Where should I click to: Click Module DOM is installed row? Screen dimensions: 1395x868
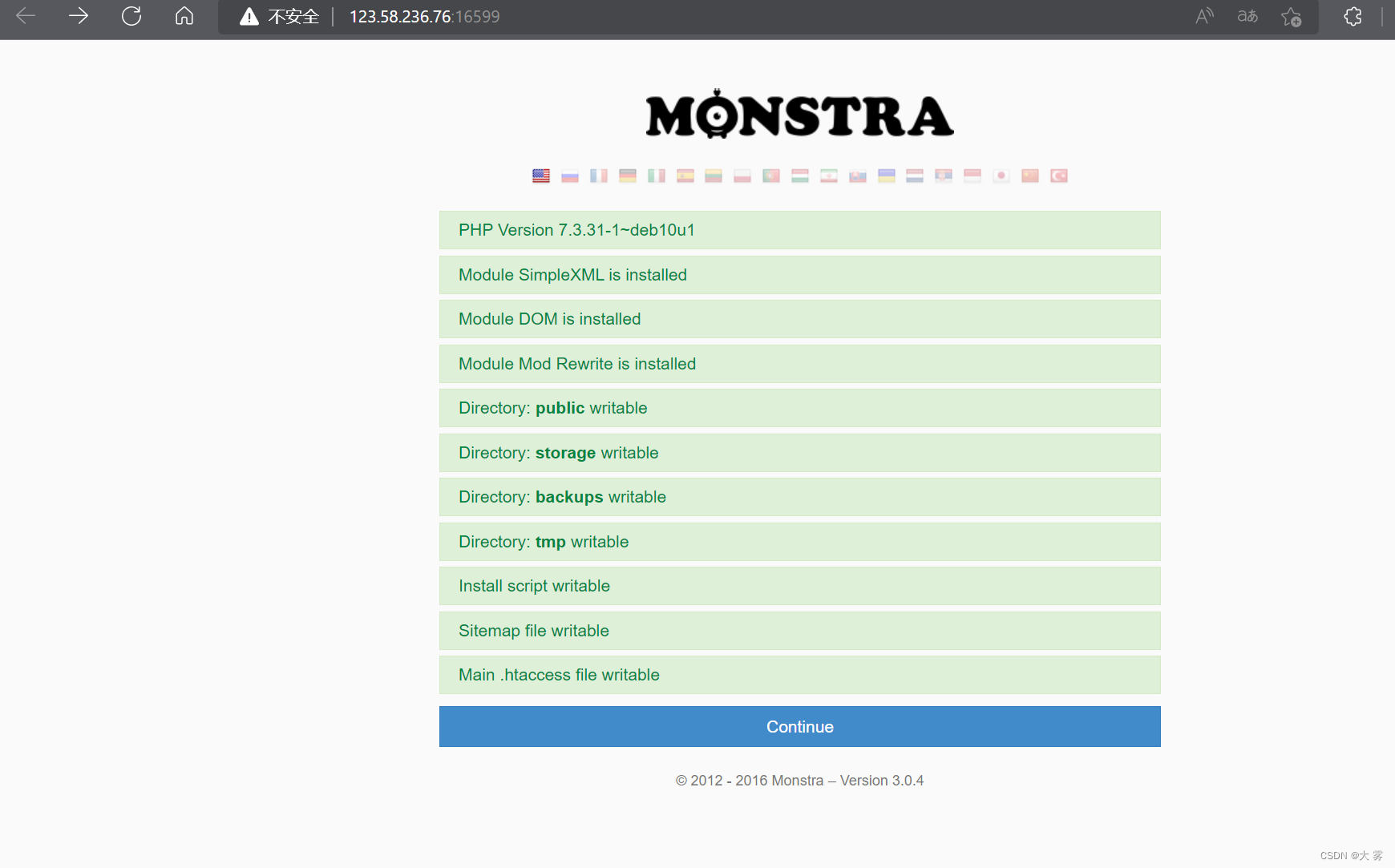tap(800, 319)
